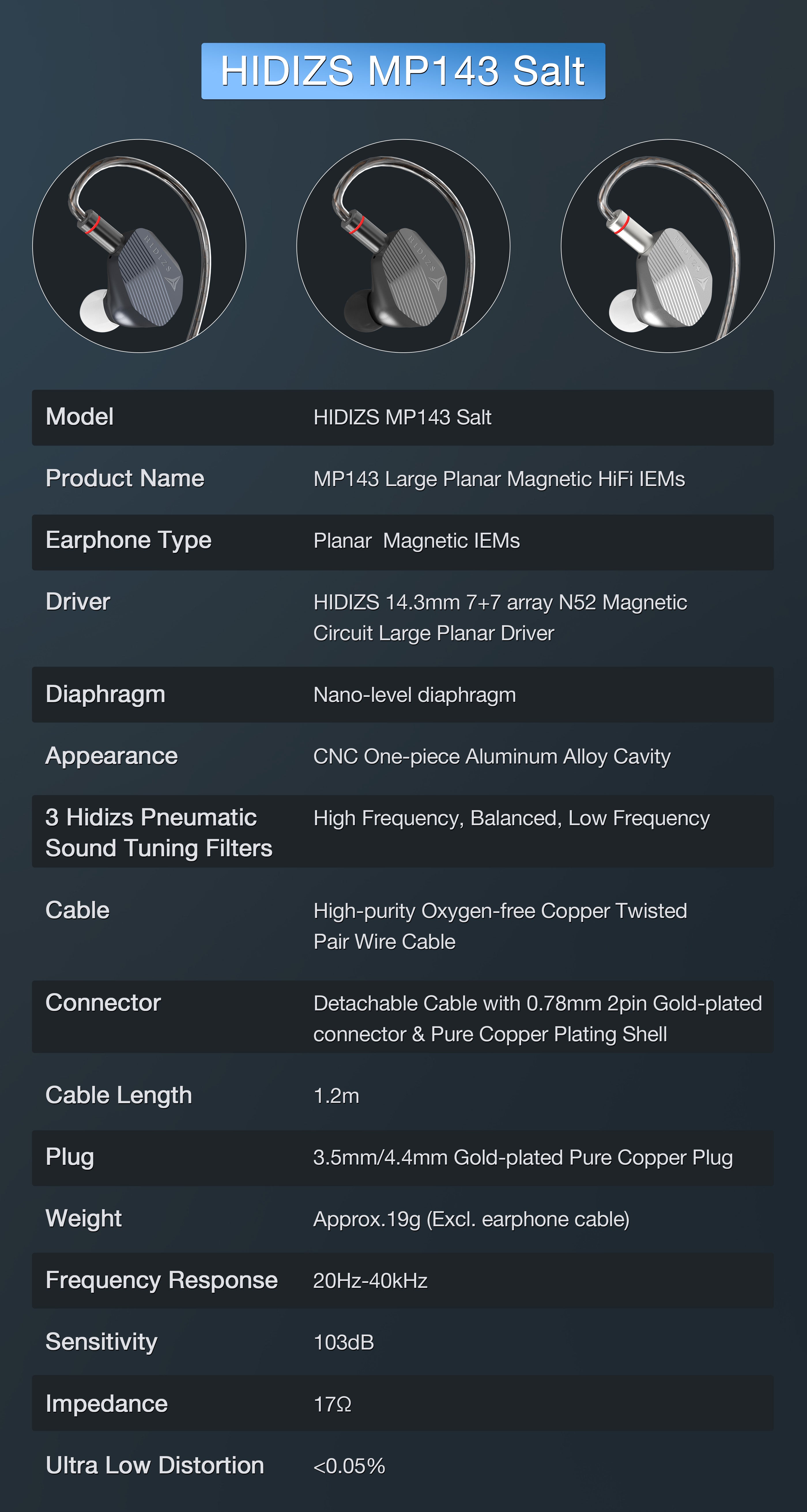Image resolution: width=807 pixels, height=1512 pixels.
Task: Click the Frequency Response 20Hz-40kHz value
Action: click(370, 1281)
